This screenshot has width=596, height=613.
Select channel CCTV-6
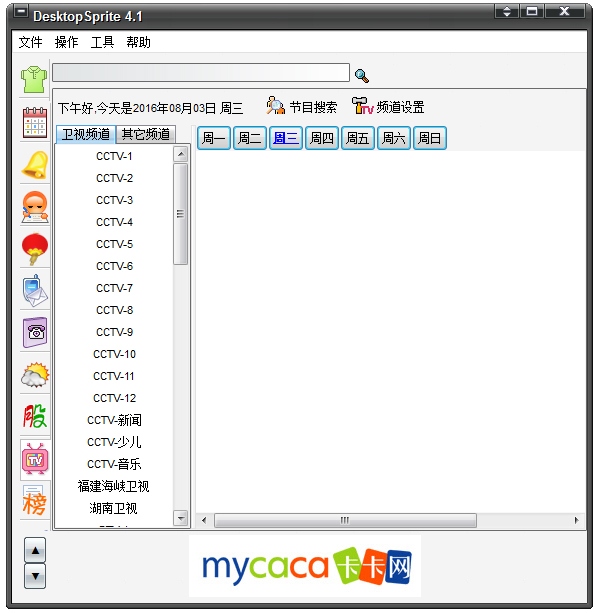point(114,266)
